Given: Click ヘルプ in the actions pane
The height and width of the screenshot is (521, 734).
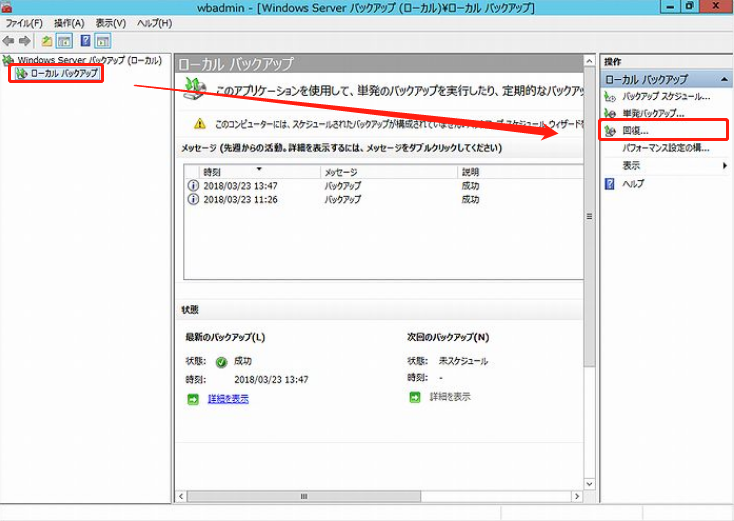Looking at the screenshot, I should tap(633, 183).
